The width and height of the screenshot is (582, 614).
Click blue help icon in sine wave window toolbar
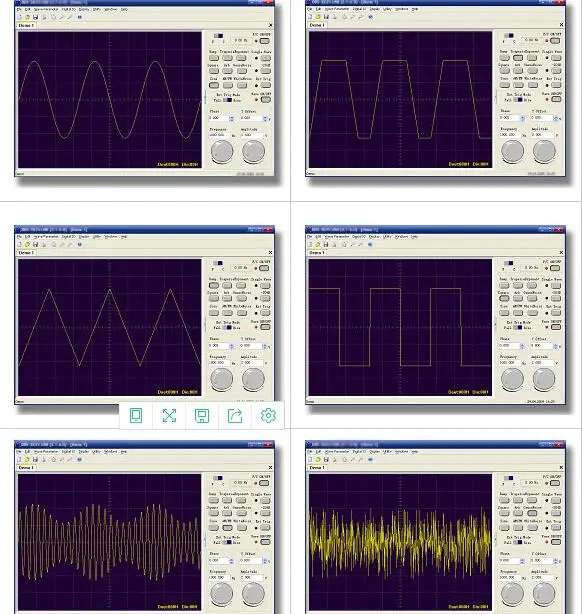click(x=80, y=17)
